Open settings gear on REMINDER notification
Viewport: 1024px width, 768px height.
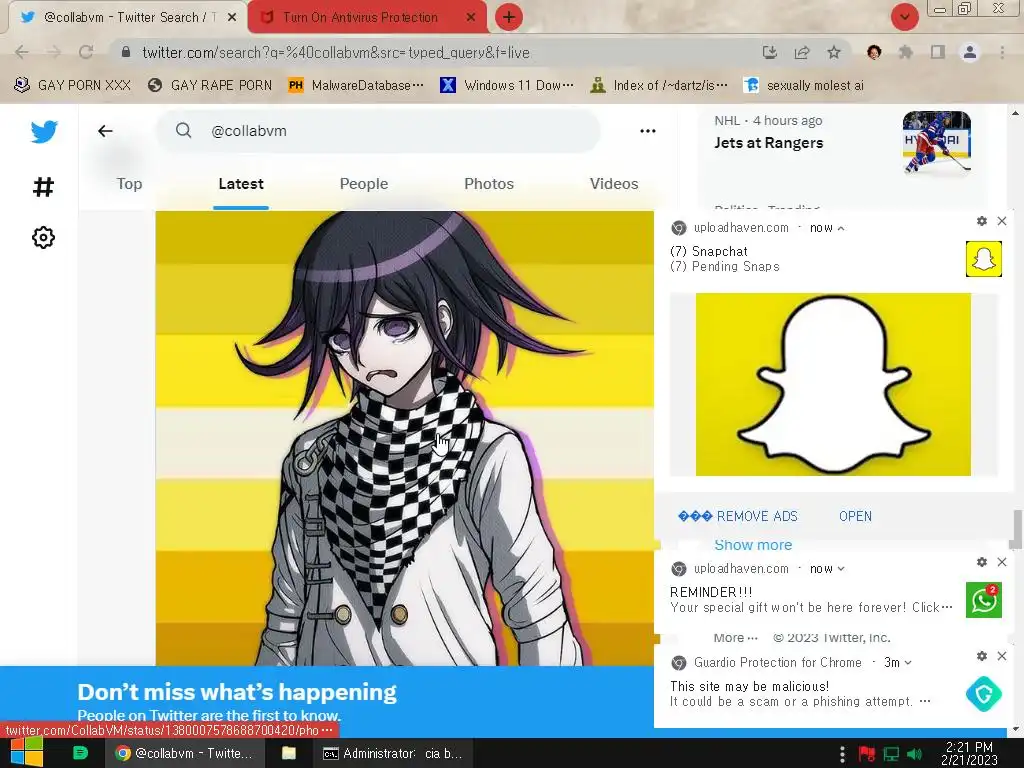pos(982,562)
